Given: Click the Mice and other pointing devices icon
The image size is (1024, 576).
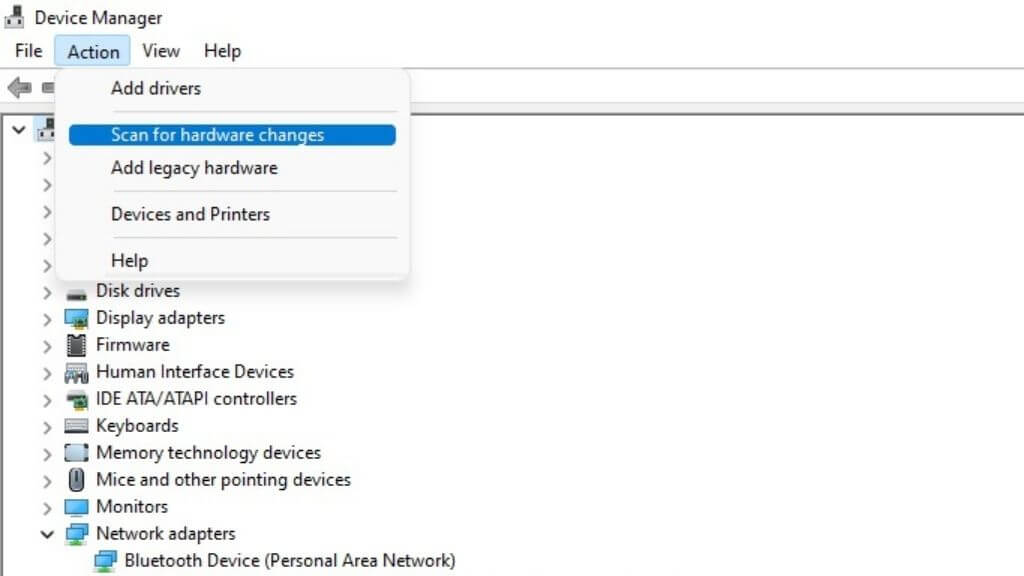Looking at the screenshot, I should 76,480.
